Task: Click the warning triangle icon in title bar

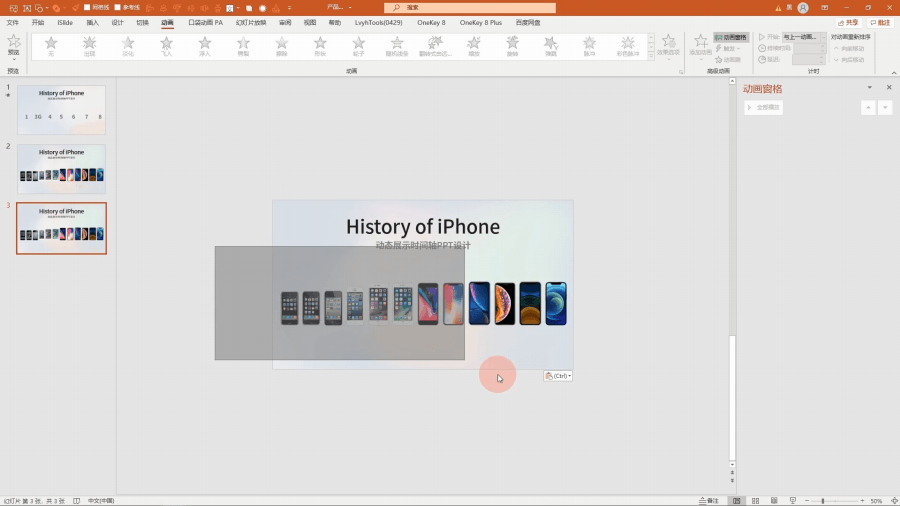Action: (x=778, y=8)
